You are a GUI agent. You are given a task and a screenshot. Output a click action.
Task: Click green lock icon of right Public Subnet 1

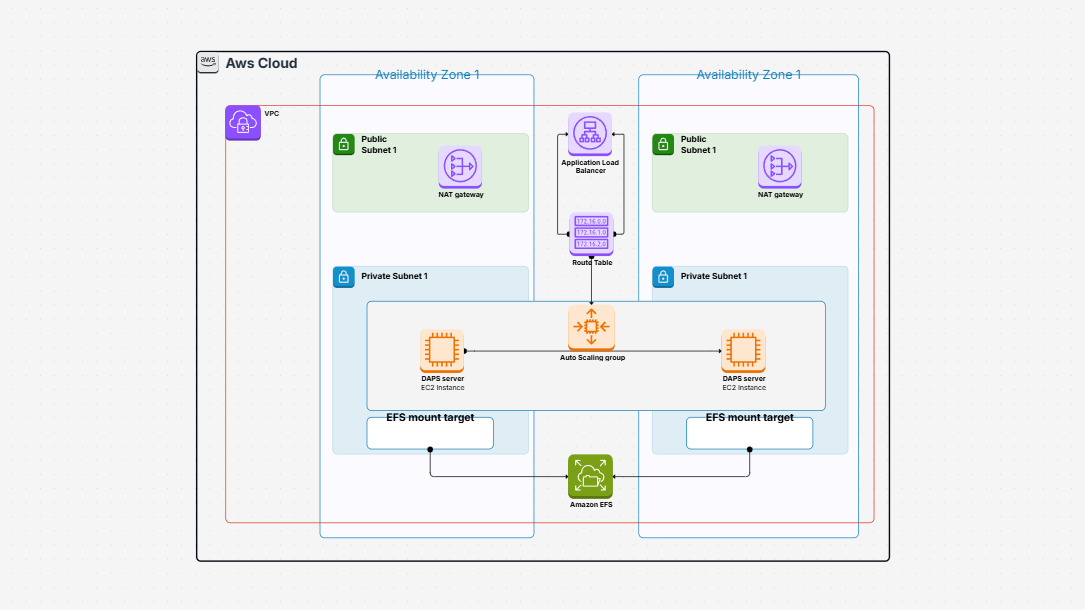(663, 145)
